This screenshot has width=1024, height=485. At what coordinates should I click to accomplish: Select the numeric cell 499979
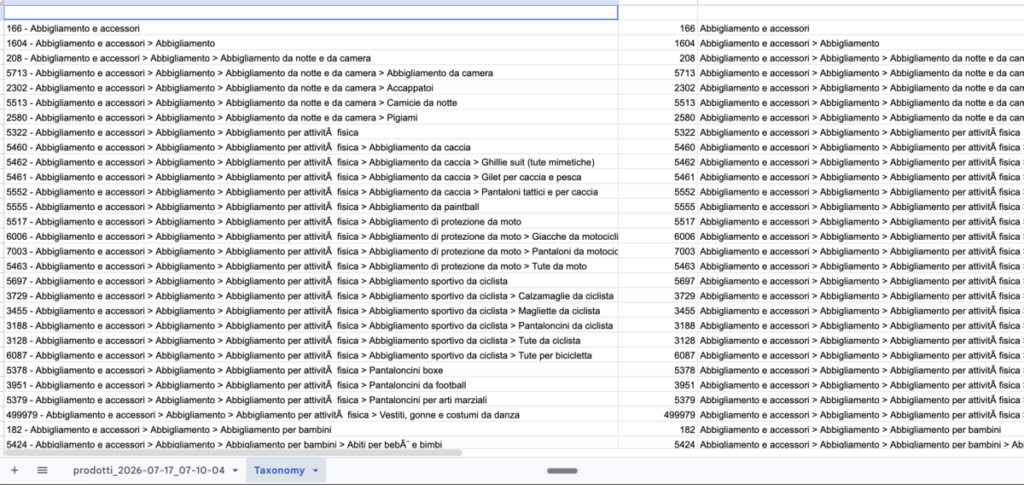658,415
